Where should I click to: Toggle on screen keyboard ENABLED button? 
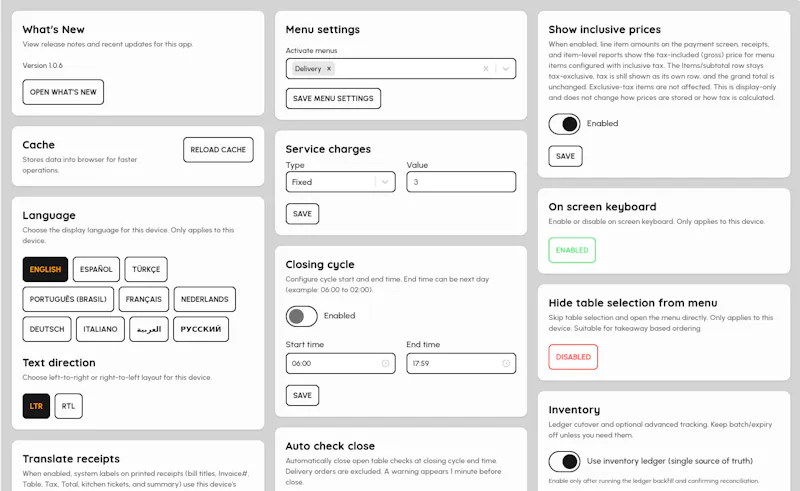coord(572,250)
